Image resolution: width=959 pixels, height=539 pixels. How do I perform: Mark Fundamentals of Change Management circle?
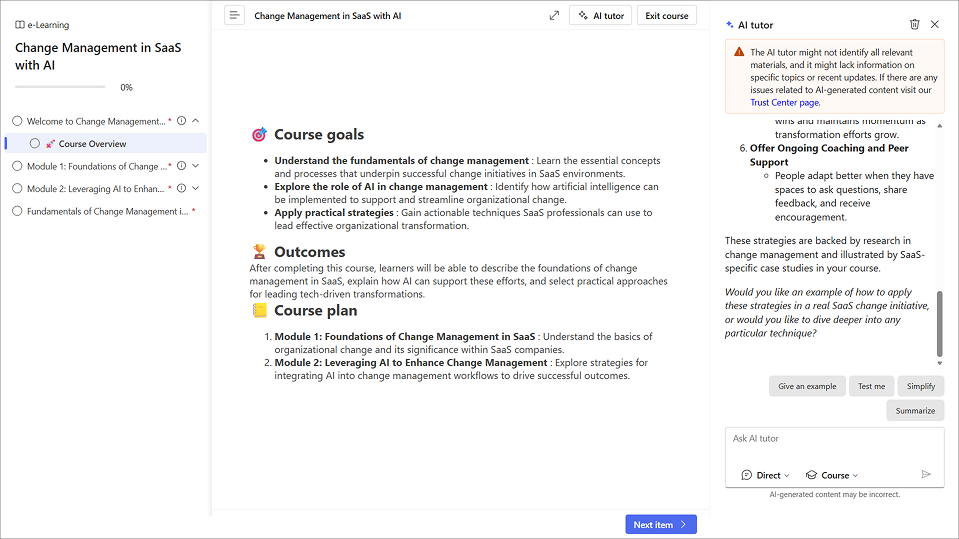17,211
